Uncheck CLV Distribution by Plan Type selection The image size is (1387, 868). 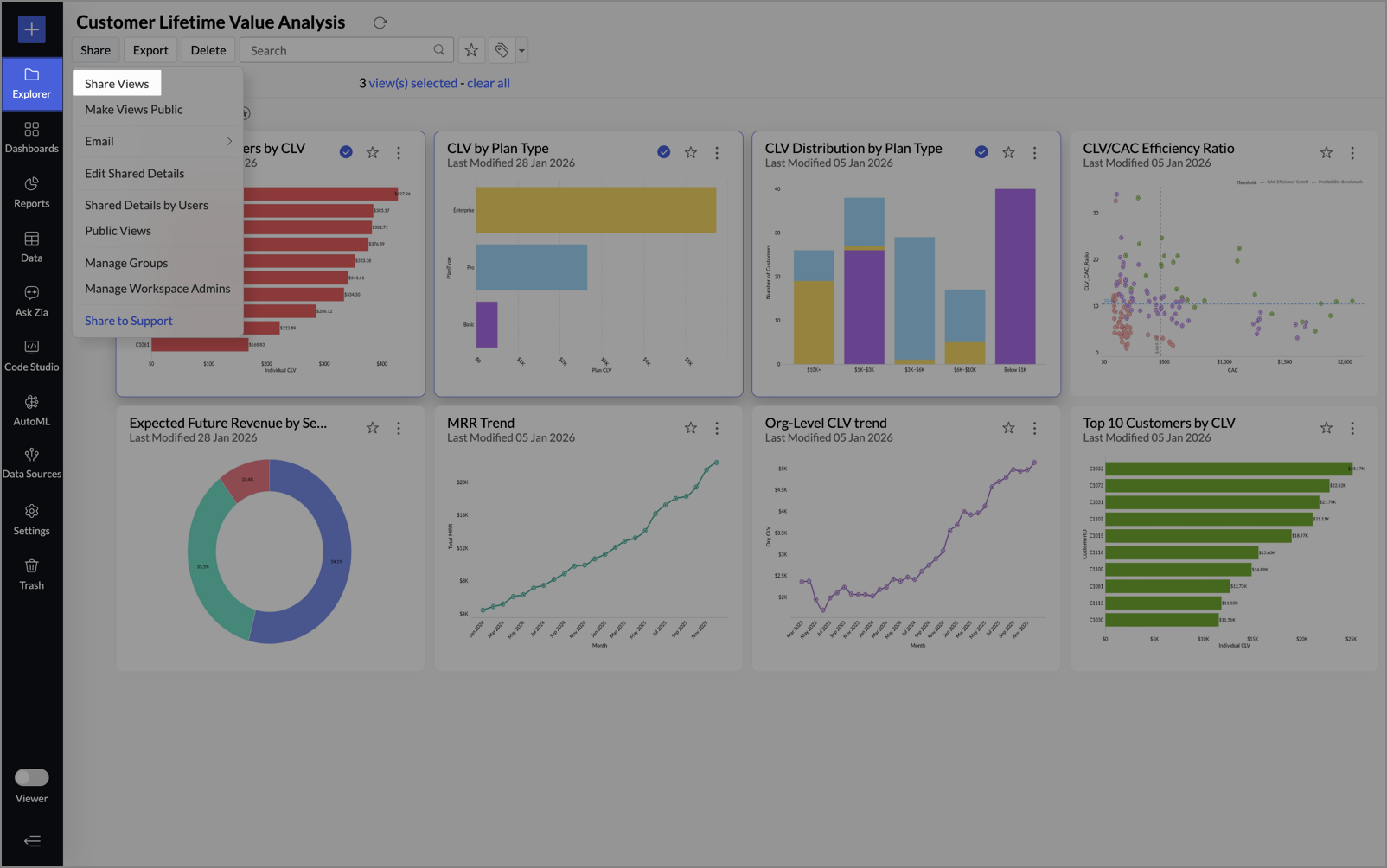981,152
